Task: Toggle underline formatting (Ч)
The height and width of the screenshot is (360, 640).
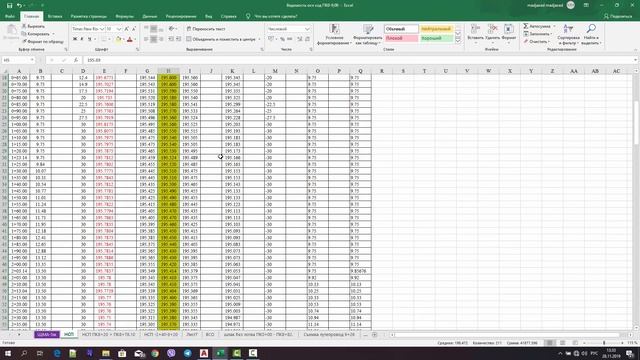Action: click(89, 39)
